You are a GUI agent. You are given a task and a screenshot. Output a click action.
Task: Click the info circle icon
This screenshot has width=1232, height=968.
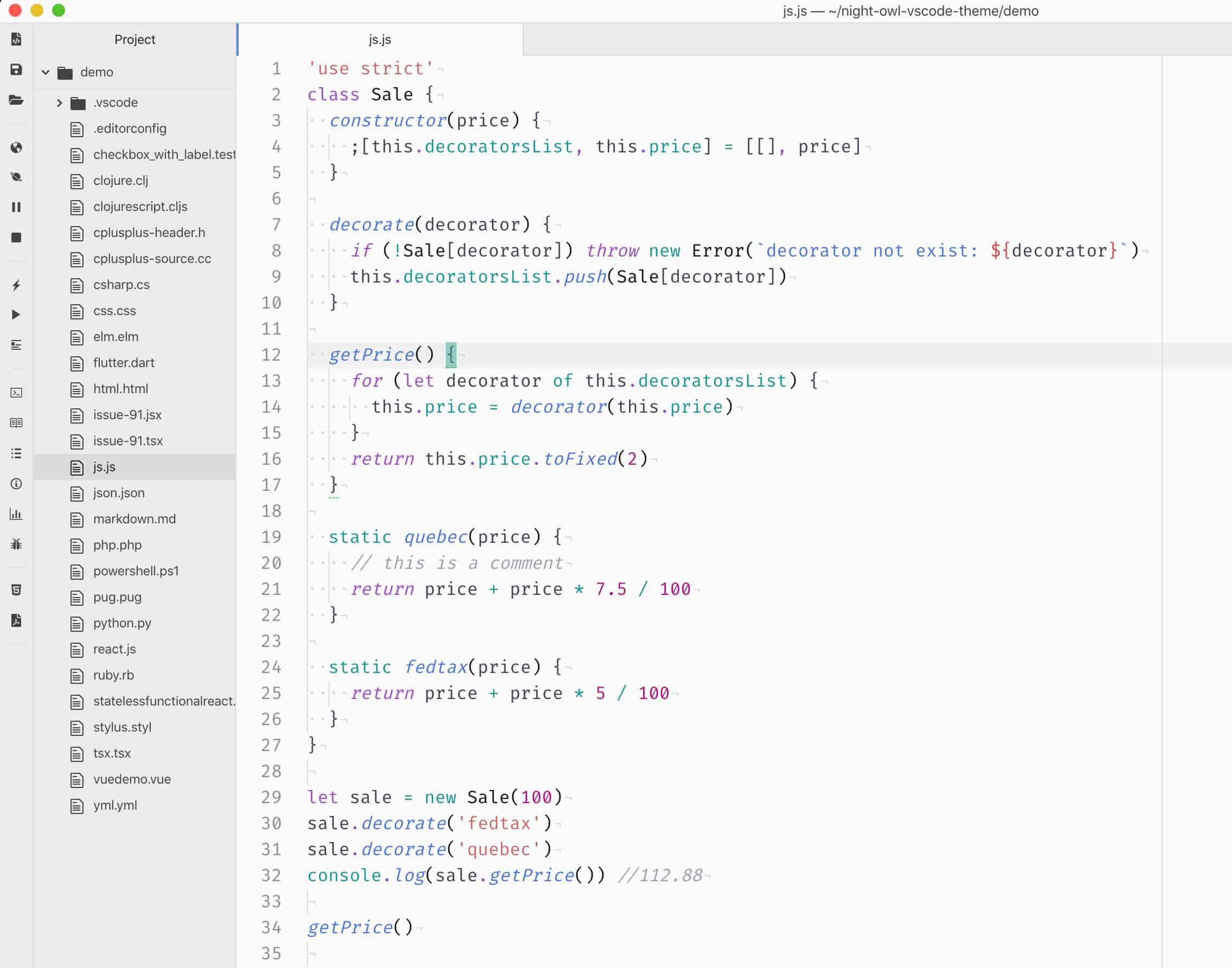[x=16, y=483]
